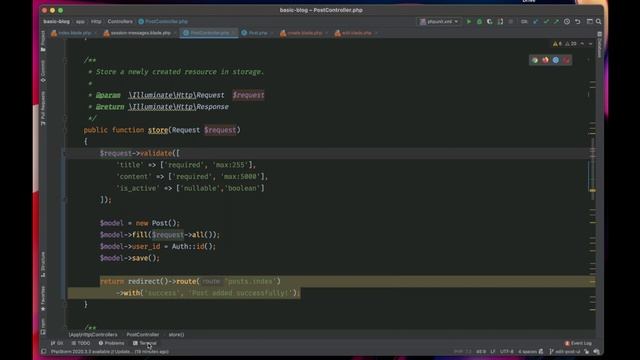The width and height of the screenshot is (640, 360).
Task: Open the IDE layout window icon next to search
Action: pyautogui.click(x=589, y=22)
